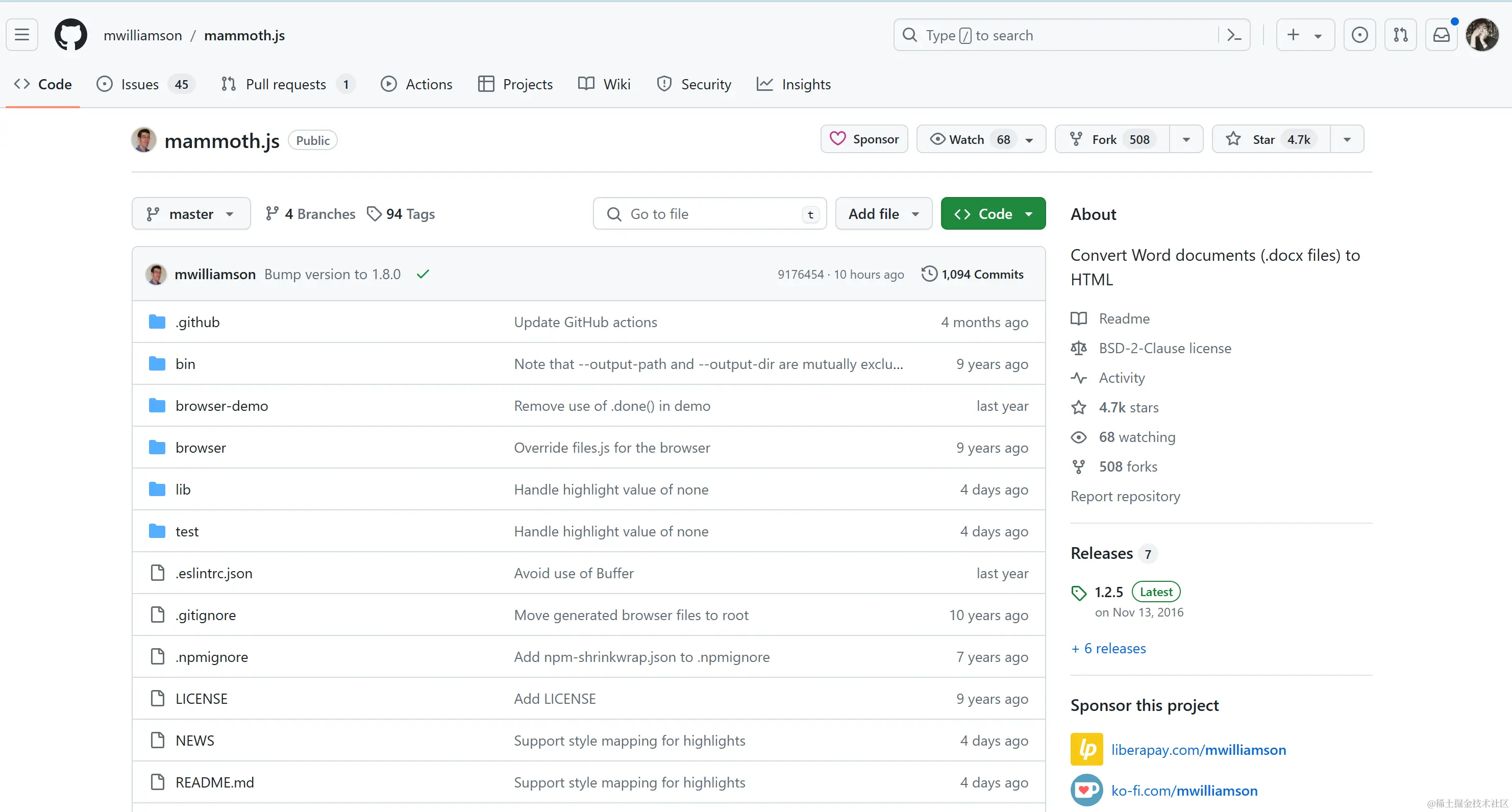Expand the green Code dropdown
This screenshot has height=812, width=1512.
point(993,214)
